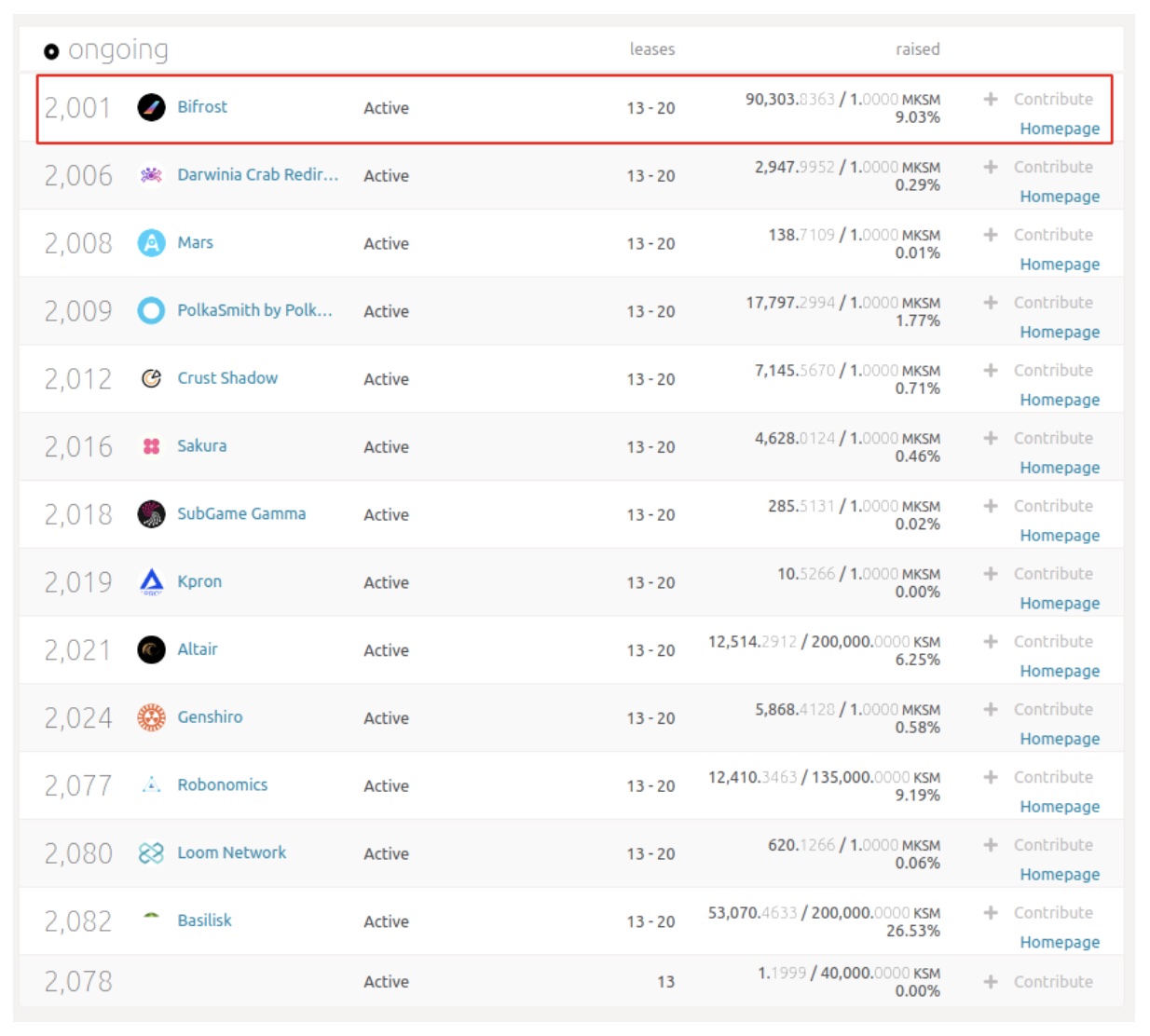Click the Sakura flower logo icon
Screen dimensions: 1150x1036
(151, 446)
